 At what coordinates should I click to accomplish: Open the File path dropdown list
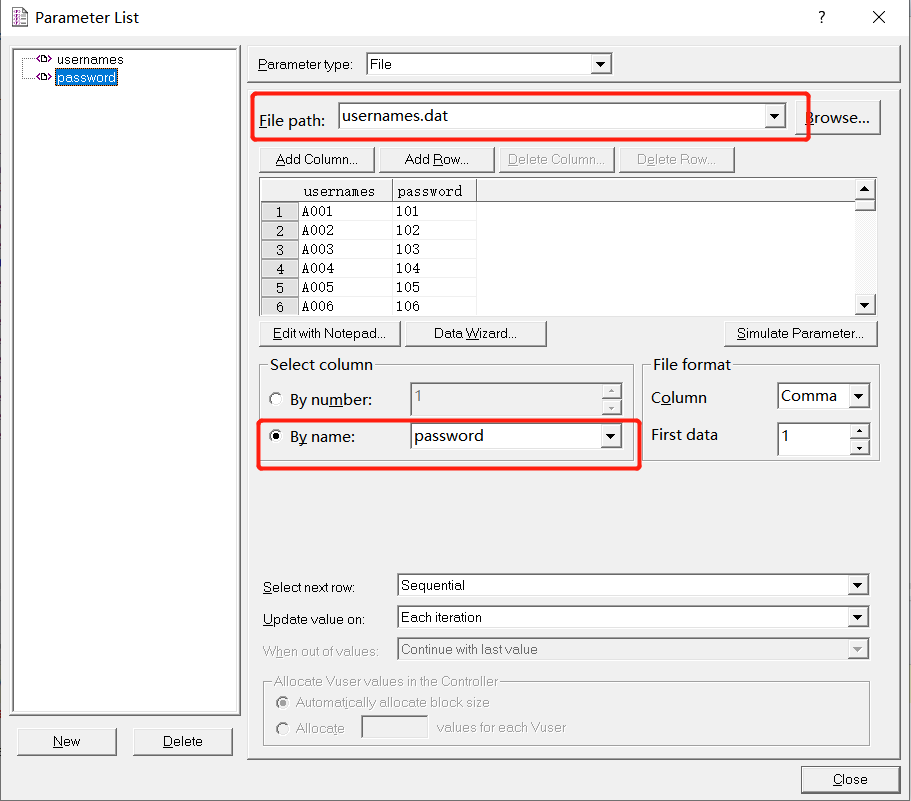(x=774, y=116)
